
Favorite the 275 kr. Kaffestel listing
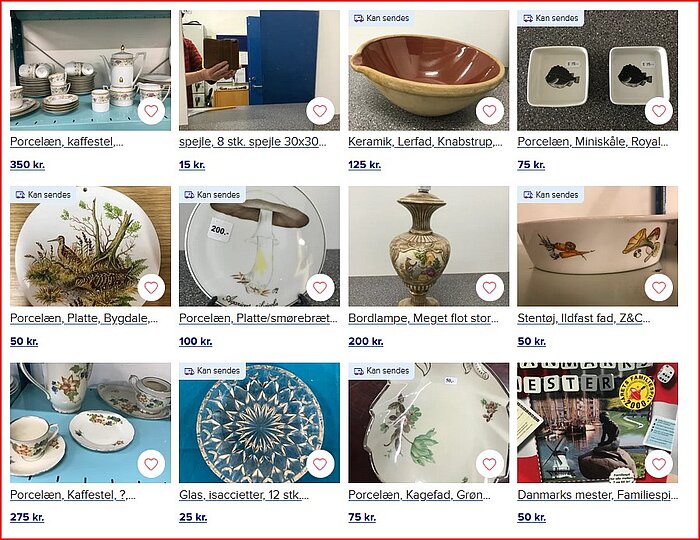[x=151, y=464]
